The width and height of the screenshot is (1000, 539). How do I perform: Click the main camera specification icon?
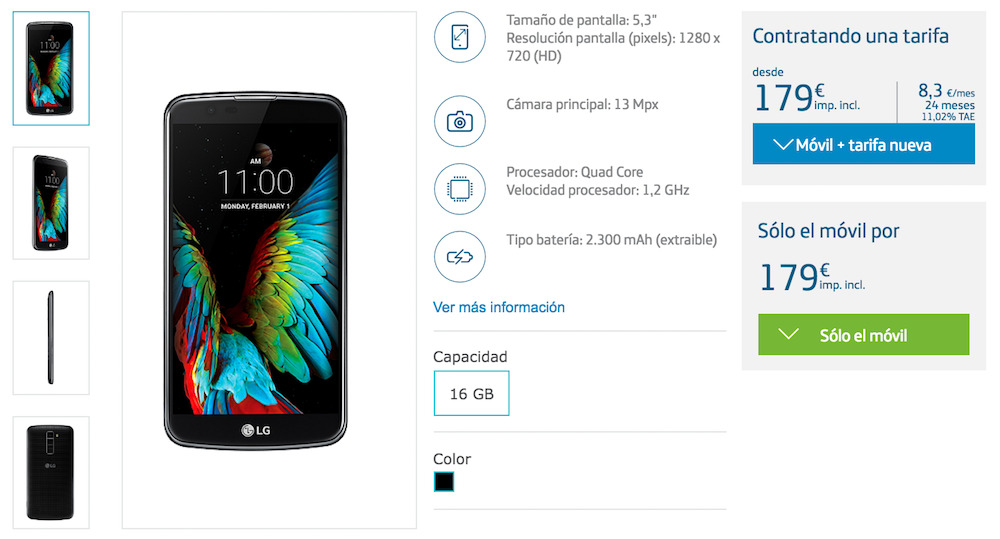click(459, 121)
